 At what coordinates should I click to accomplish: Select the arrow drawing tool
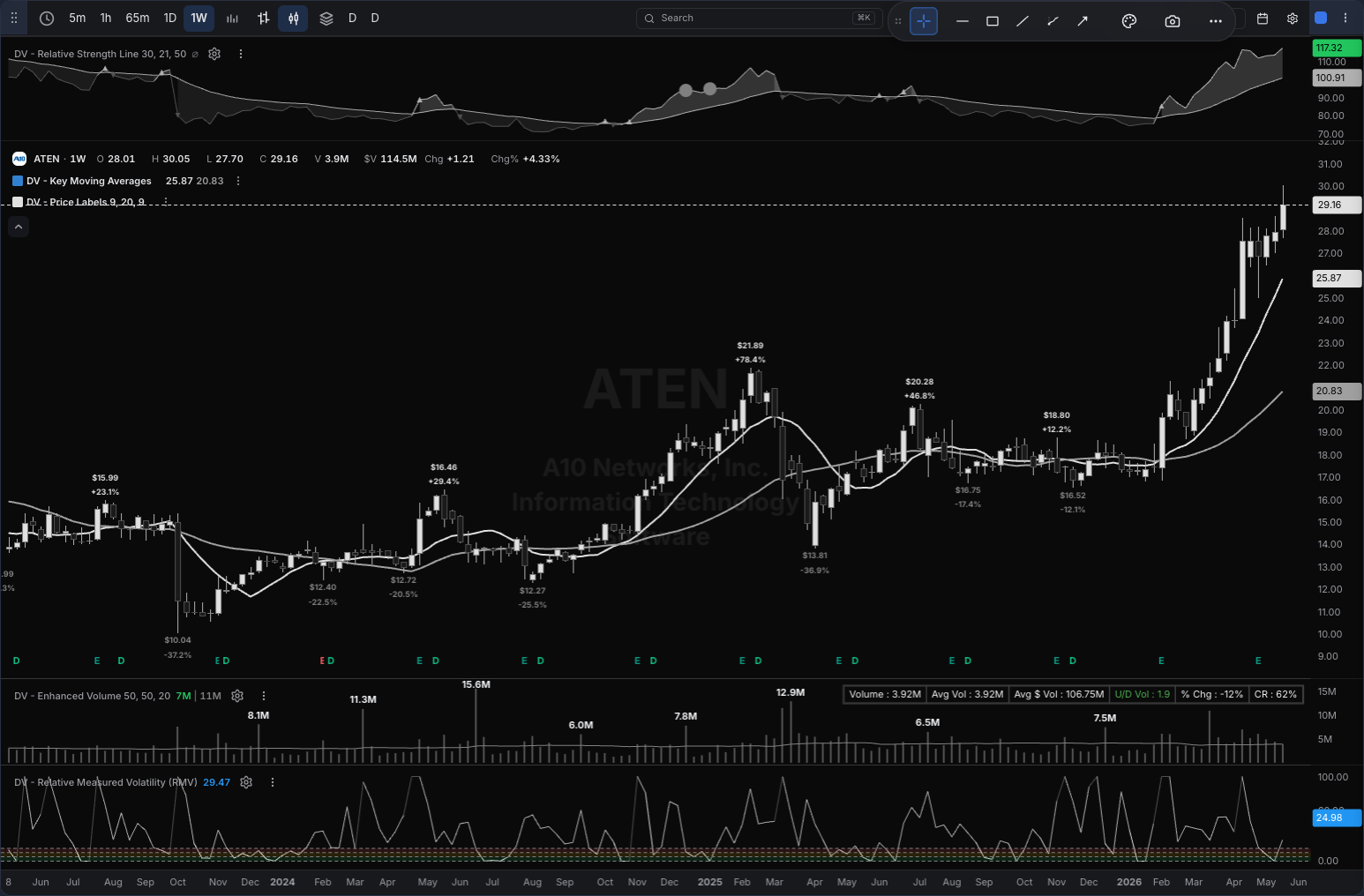coord(1083,21)
